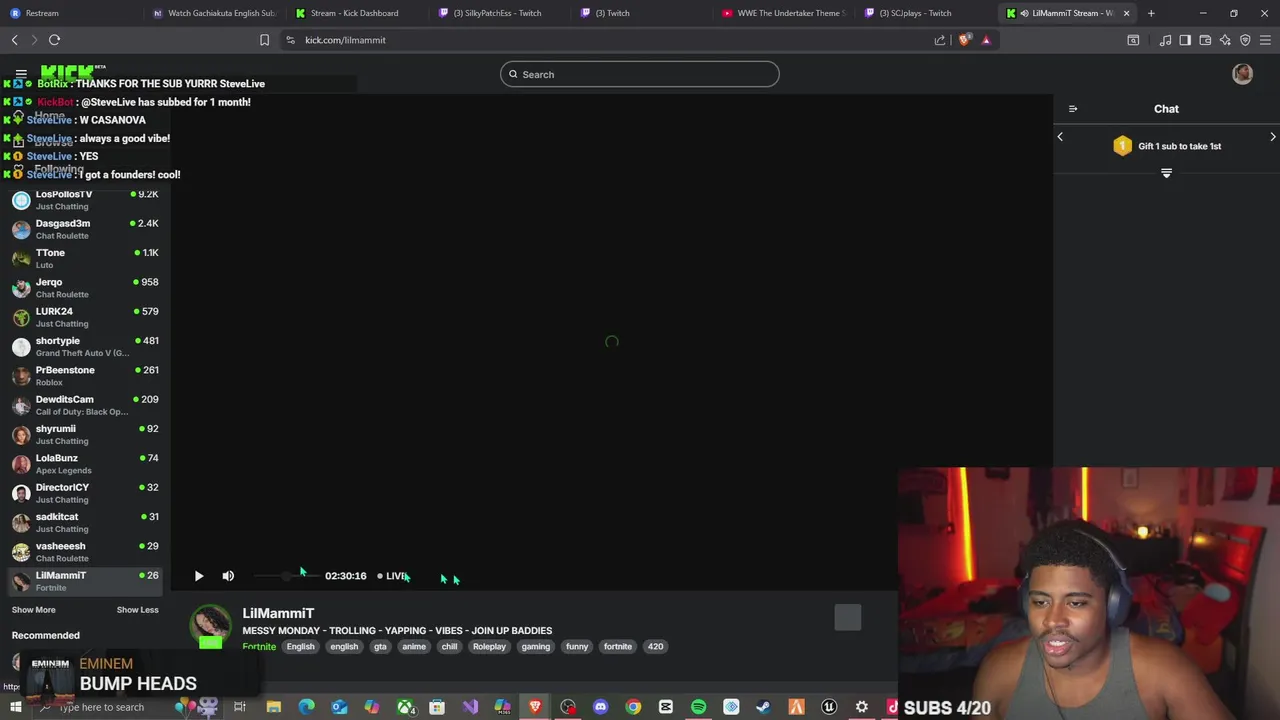Screen dimensions: 1280x720
Task: Click Show Less under followed channels
Action: 137,610
